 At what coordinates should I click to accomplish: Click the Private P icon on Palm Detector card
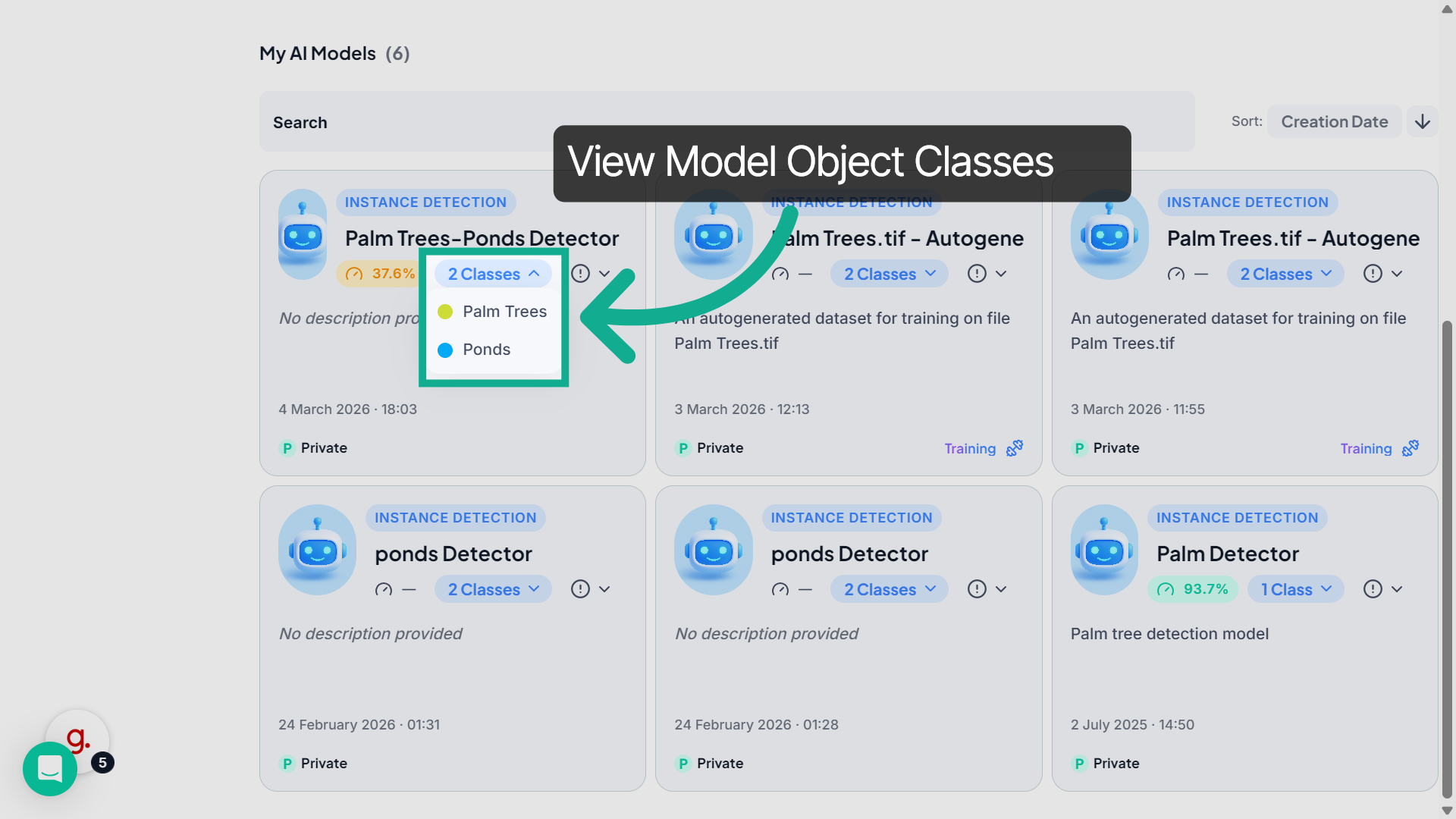pyautogui.click(x=1079, y=764)
